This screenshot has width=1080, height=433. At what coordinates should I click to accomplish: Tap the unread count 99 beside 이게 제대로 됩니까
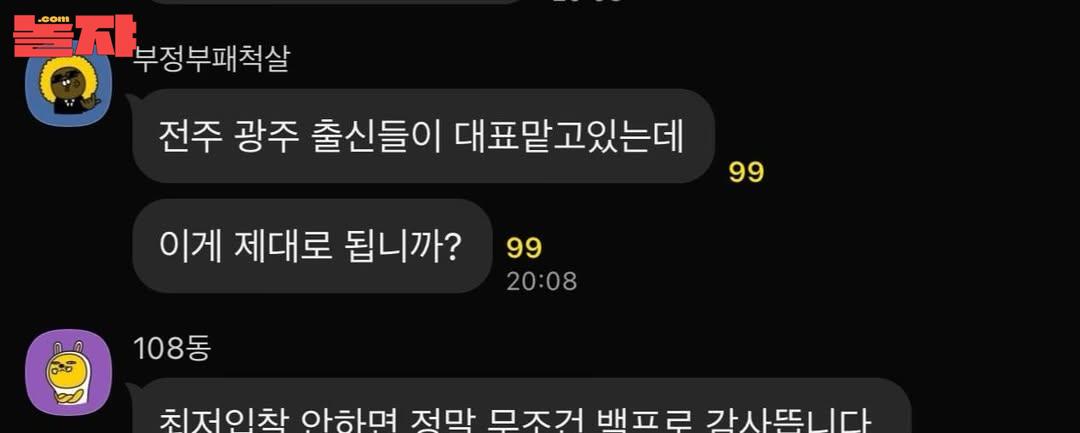click(x=524, y=248)
